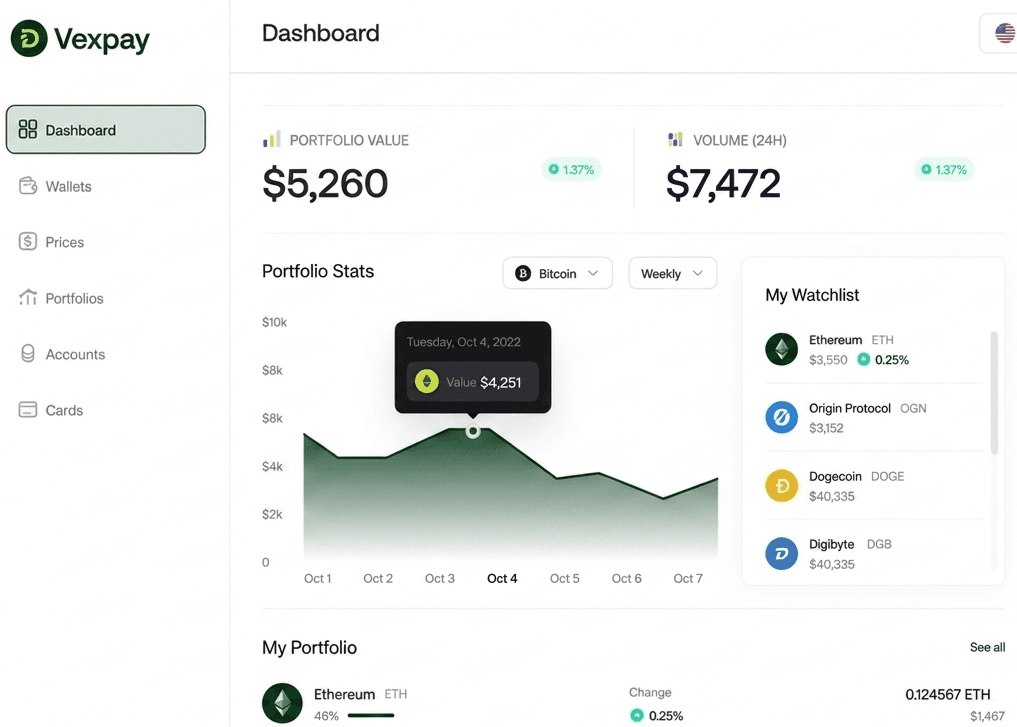This screenshot has height=727, width=1017.
Task: Click the Dashboard grid icon in sidebar
Action: point(27,129)
